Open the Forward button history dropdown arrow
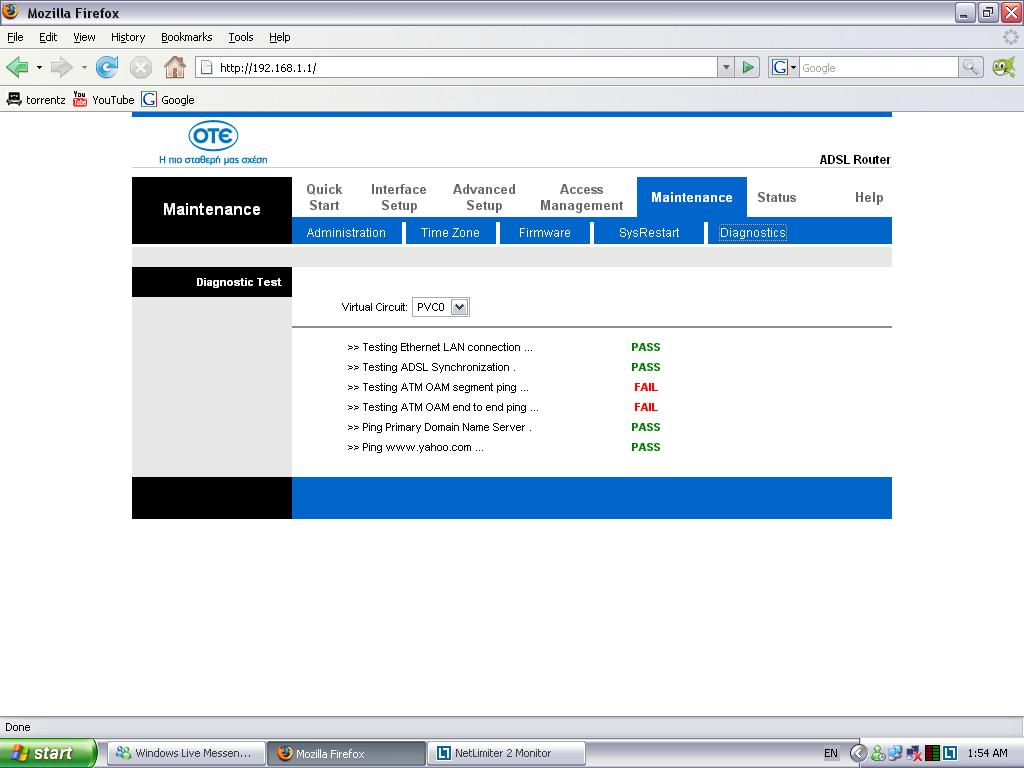The width and height of the screenshot is (1024, 768). pos(84,67)
